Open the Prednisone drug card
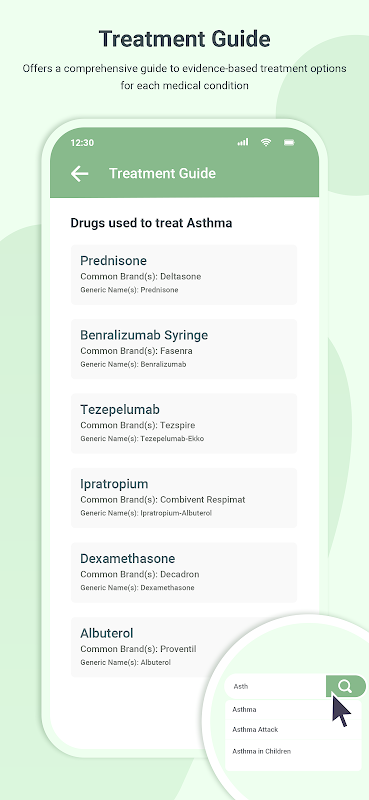The image size is (369, 800). 184,274
